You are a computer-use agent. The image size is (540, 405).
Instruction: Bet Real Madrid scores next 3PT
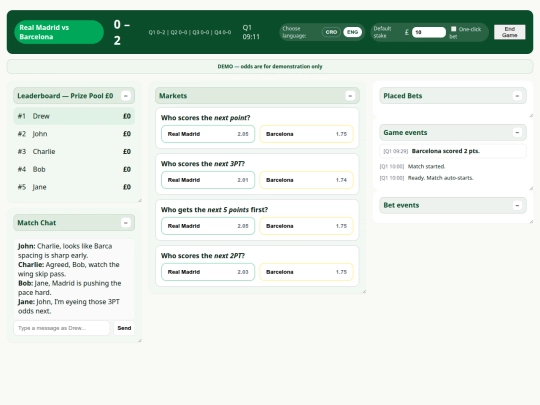[x=208, y=180]
